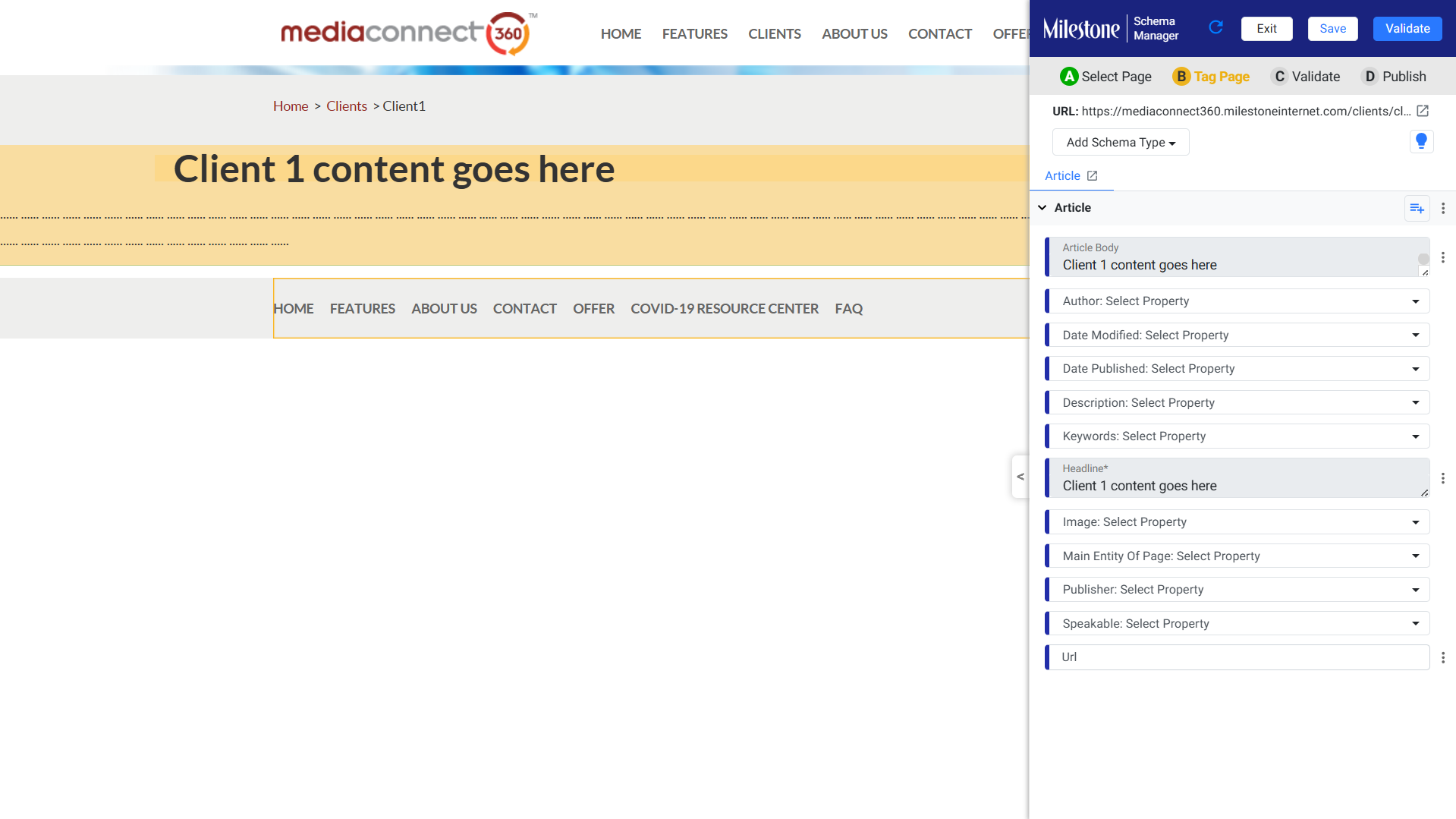This screenshot has width=1456, height=819.
Task: Click FEATURES footer link
Action: pos(362,309)
